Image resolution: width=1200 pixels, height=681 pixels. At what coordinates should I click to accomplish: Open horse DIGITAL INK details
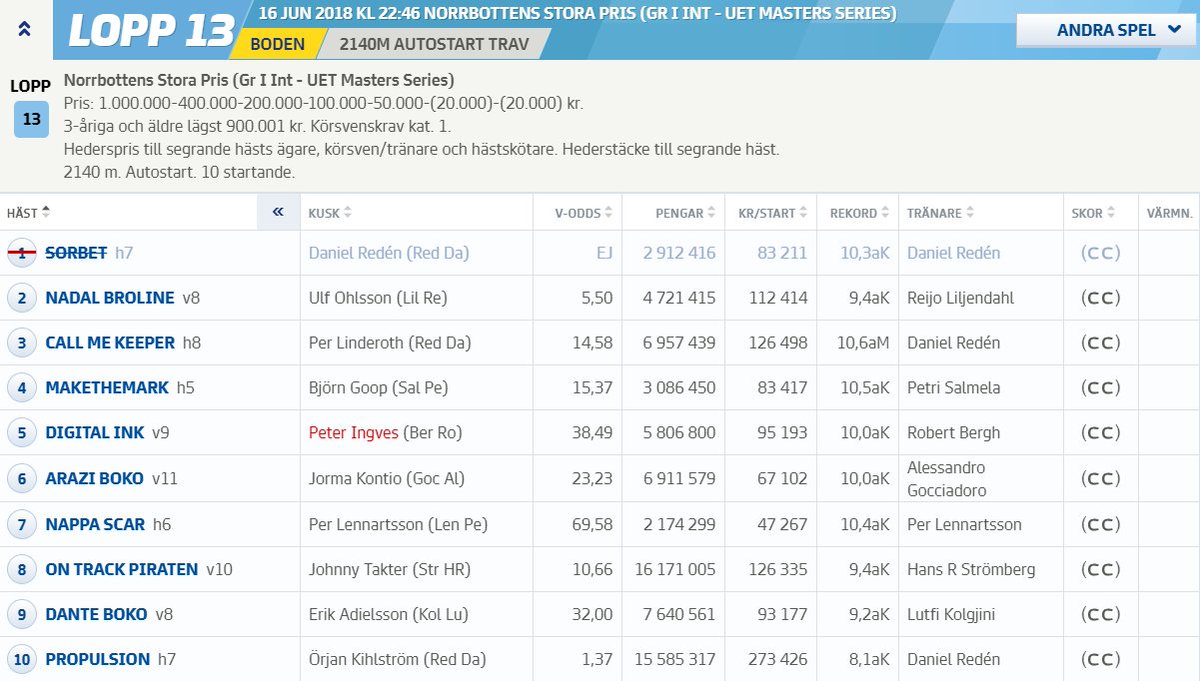point(95,433)
